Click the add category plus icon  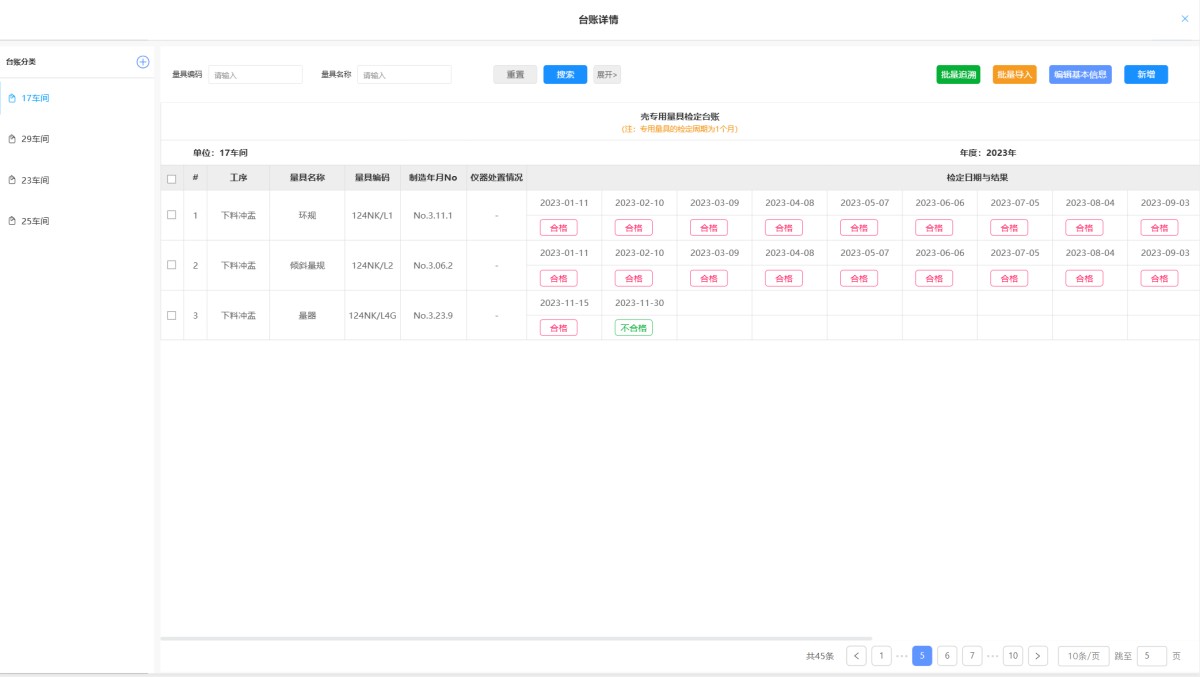[x=142, y=62]
